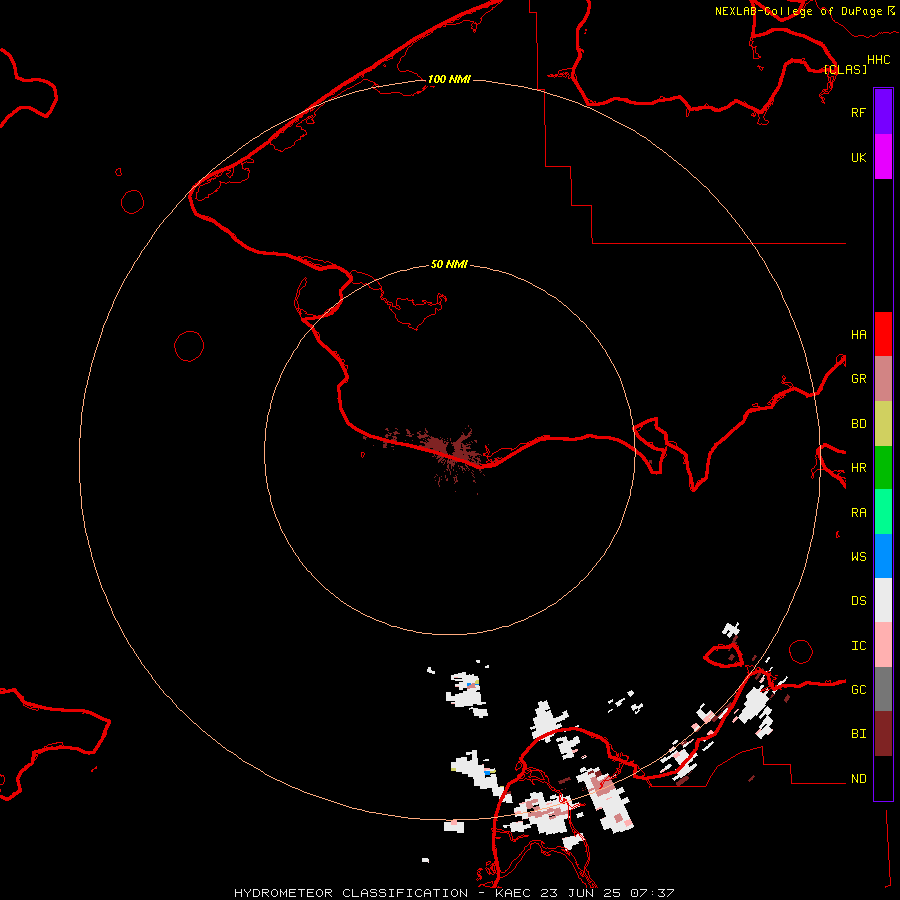Click the IC pink legend swatch
The image size is (900, 900).
click(x=883, y=645)
